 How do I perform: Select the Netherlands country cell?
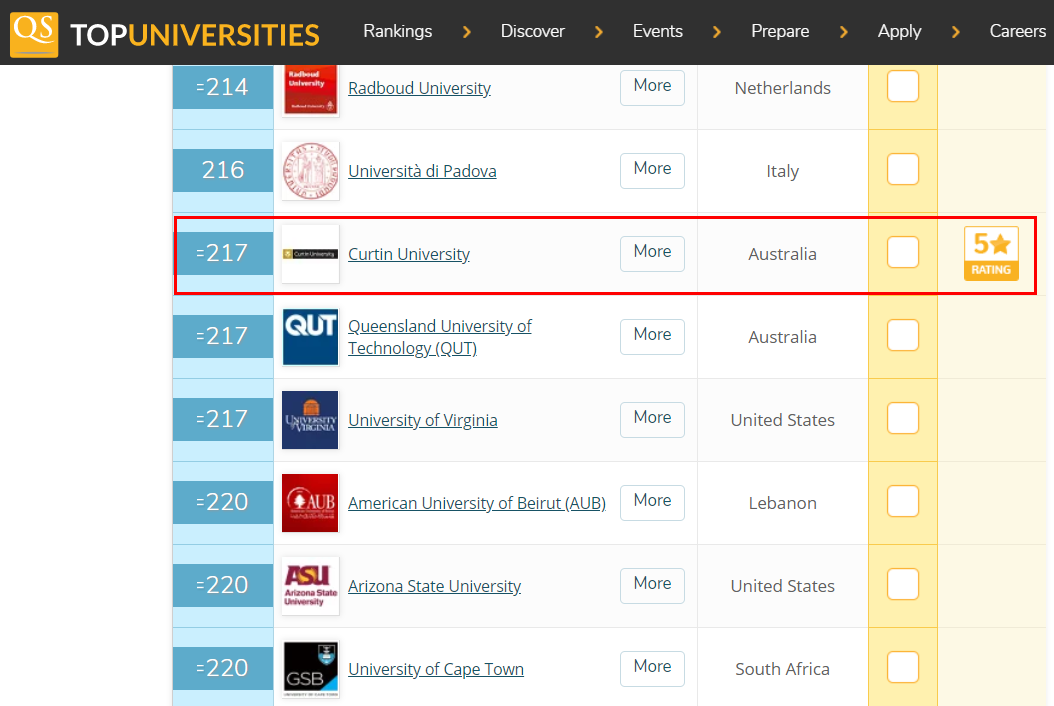(x=782, y=88)
